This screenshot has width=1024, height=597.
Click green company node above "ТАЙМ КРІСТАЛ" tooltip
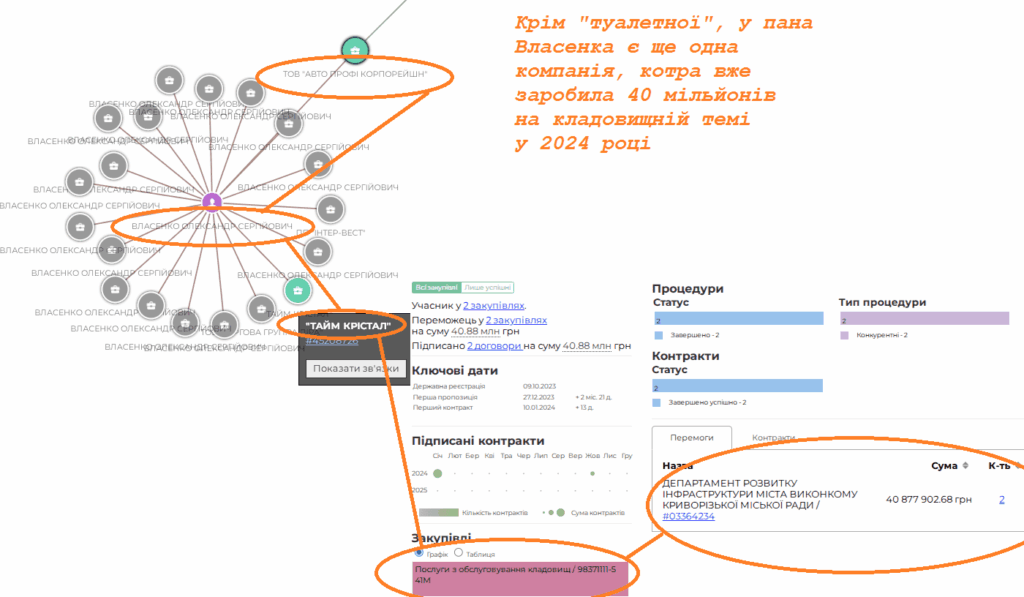296,291
